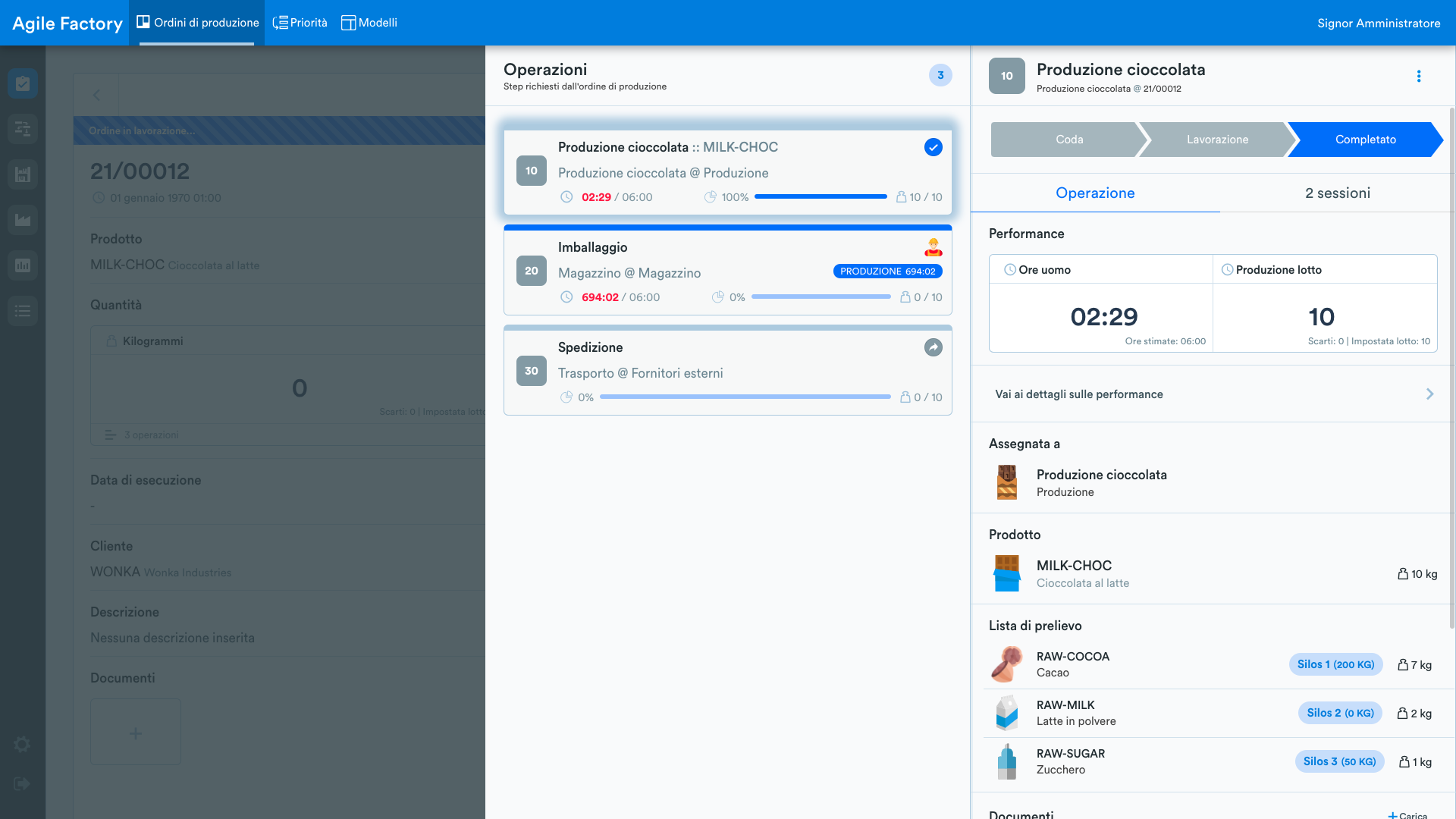1456x819 pixels.
Task: Click the Produzione cioccolata Produzione workcenter name
Action: click(1101, 482)
